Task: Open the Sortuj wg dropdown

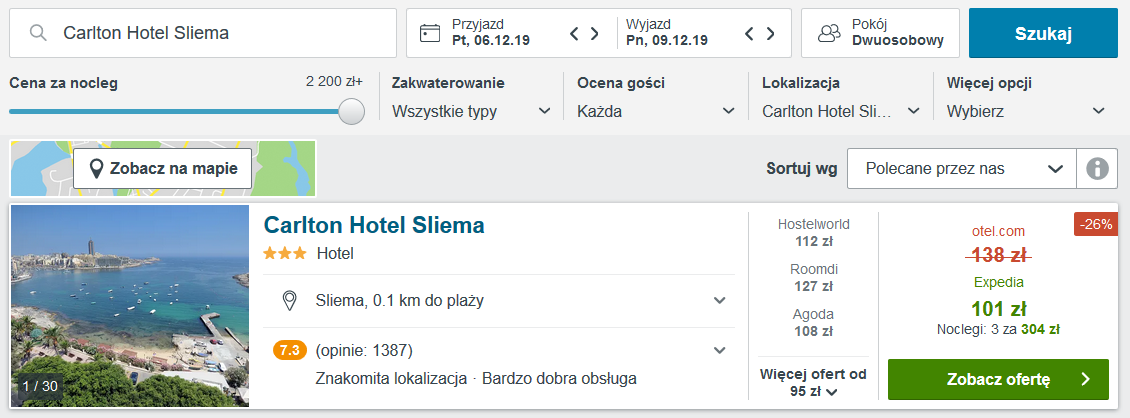Action: coord(962,169)
